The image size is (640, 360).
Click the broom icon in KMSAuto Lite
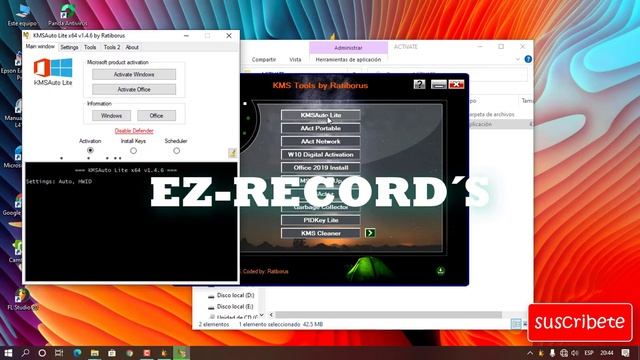[232, 153]
